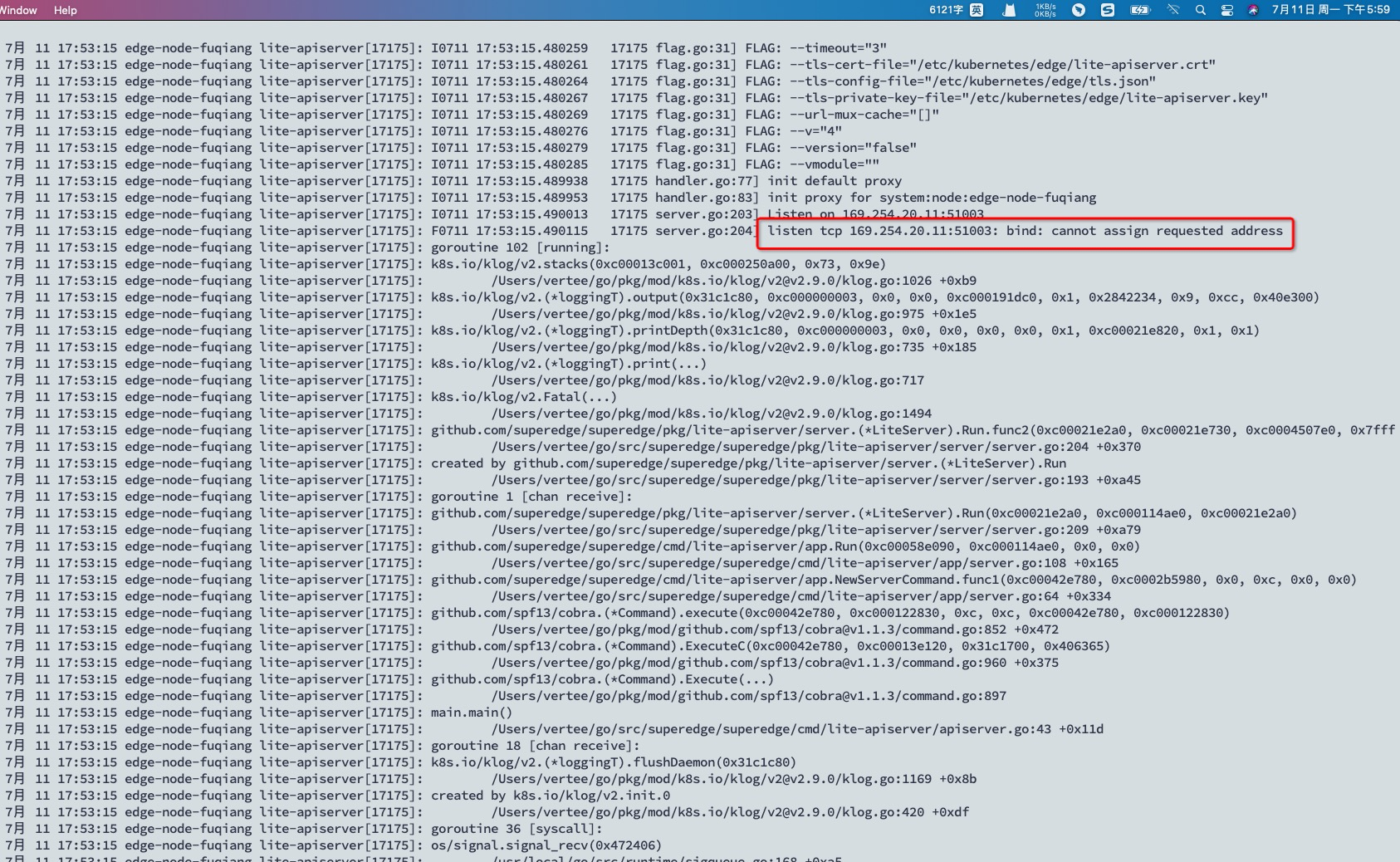
Task: Open the cat icon in menu bar
Action: point(1009,10)
